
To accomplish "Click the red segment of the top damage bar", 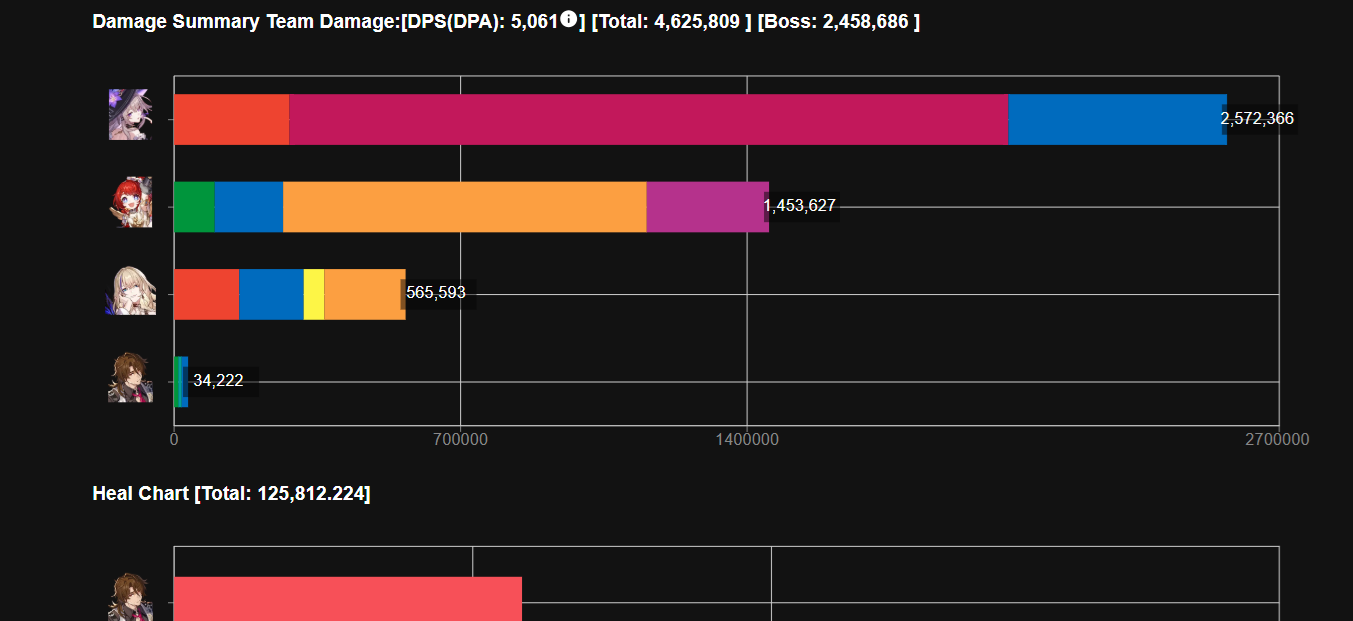I will coord(231,120).
